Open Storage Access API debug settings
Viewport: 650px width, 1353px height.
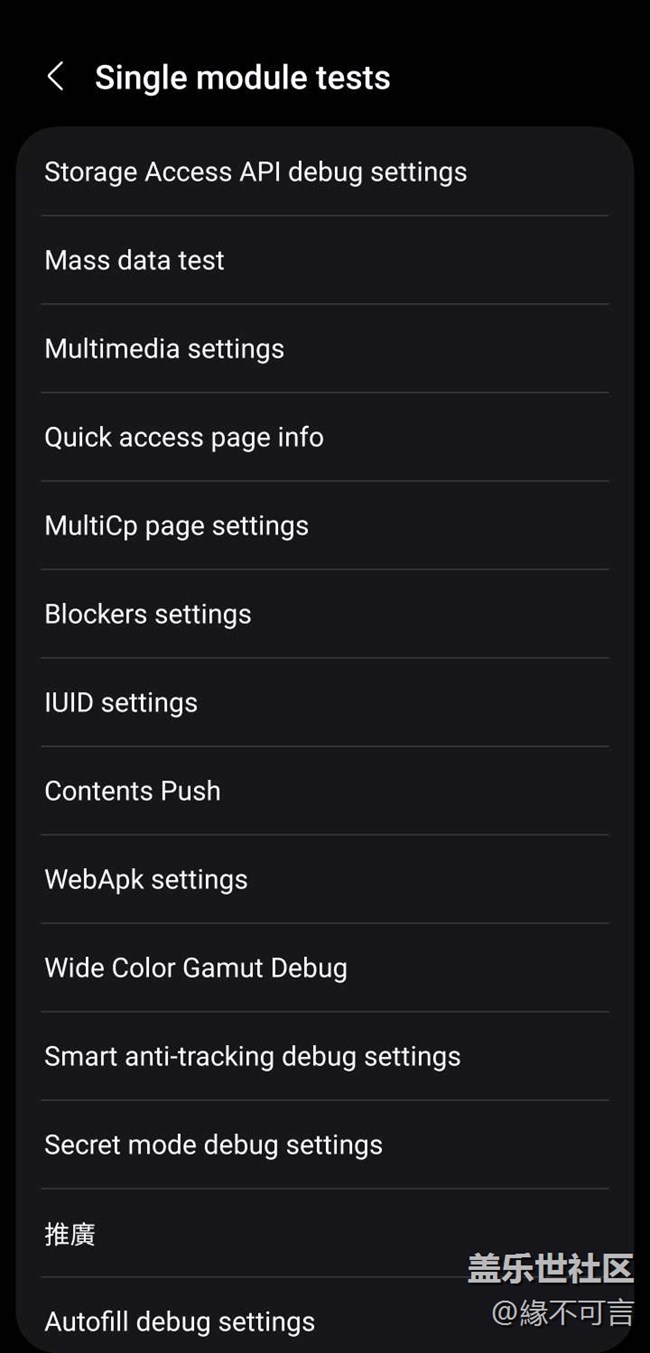point(255,172)
